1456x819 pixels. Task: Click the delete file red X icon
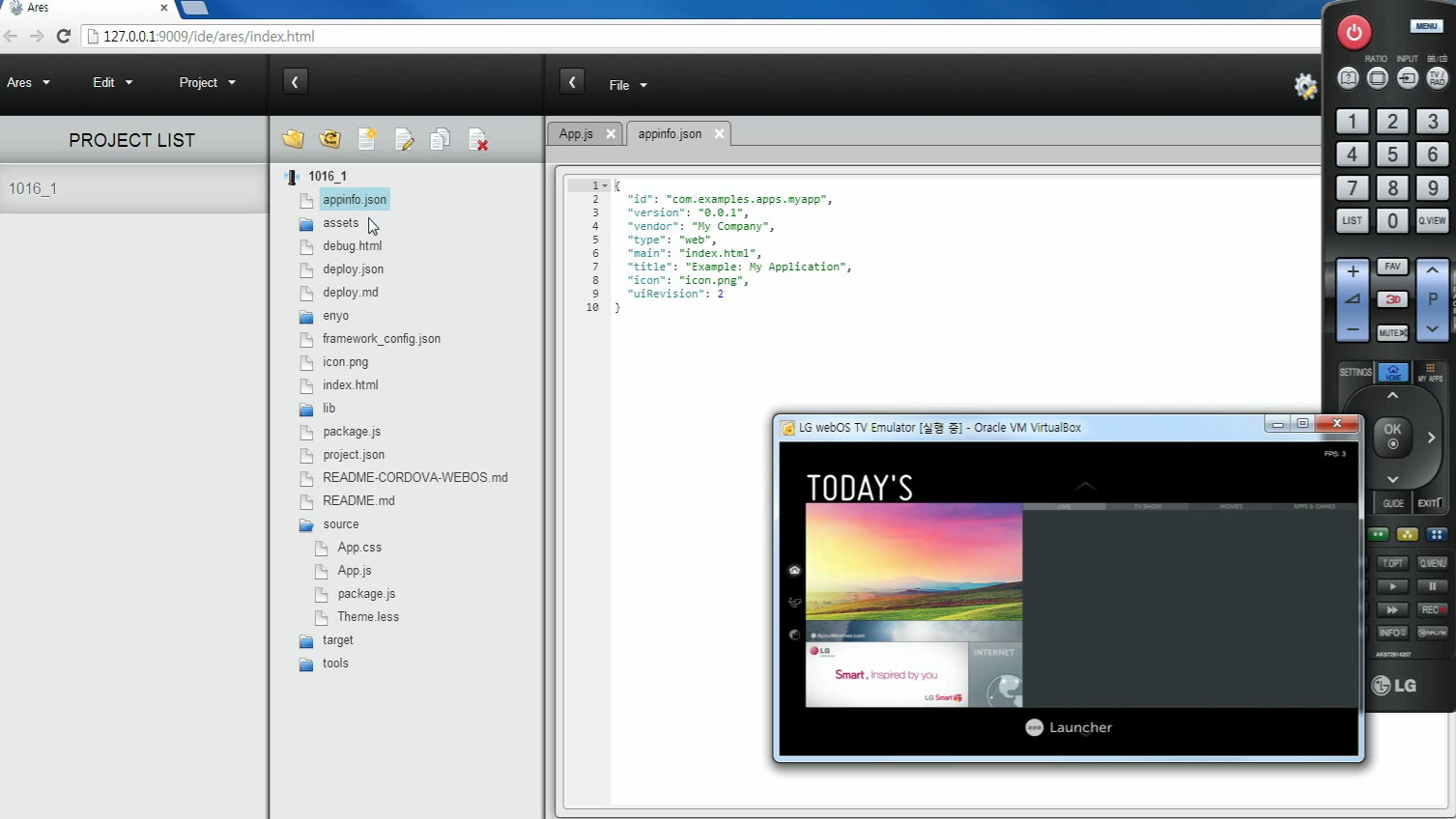click(477, 140)
